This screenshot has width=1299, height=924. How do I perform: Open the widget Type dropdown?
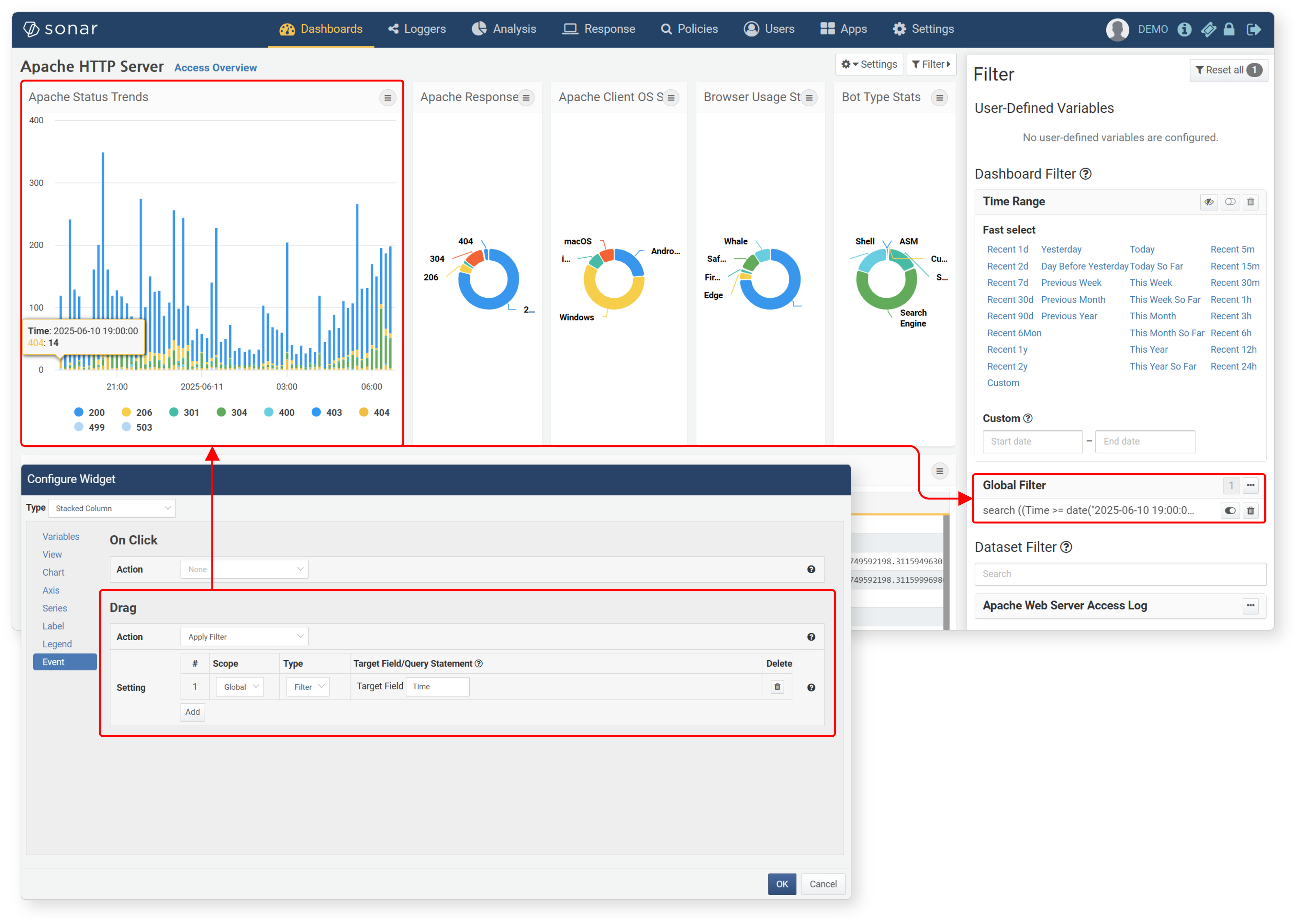(x=112, y=508)
